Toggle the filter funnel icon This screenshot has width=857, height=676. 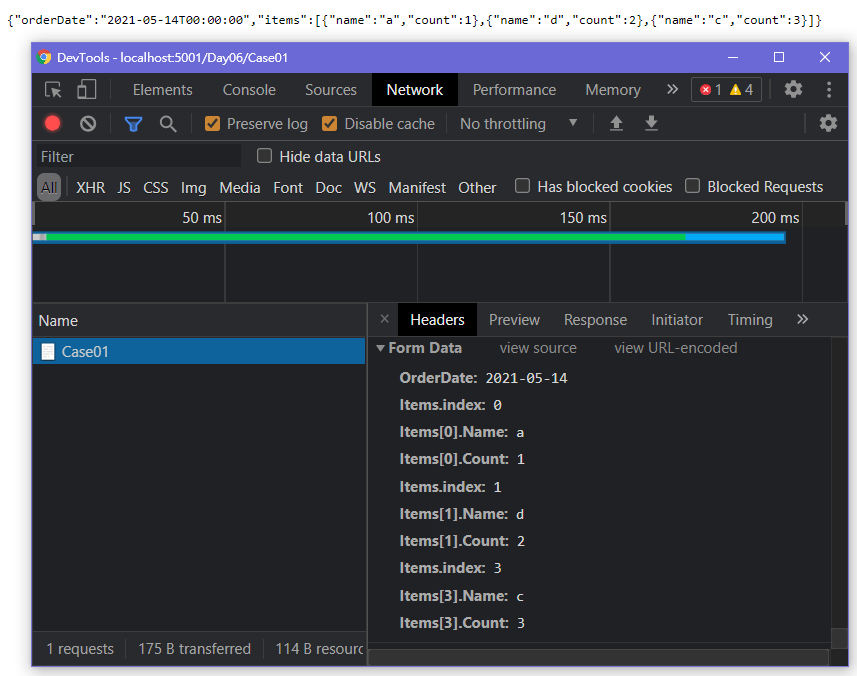133,124
